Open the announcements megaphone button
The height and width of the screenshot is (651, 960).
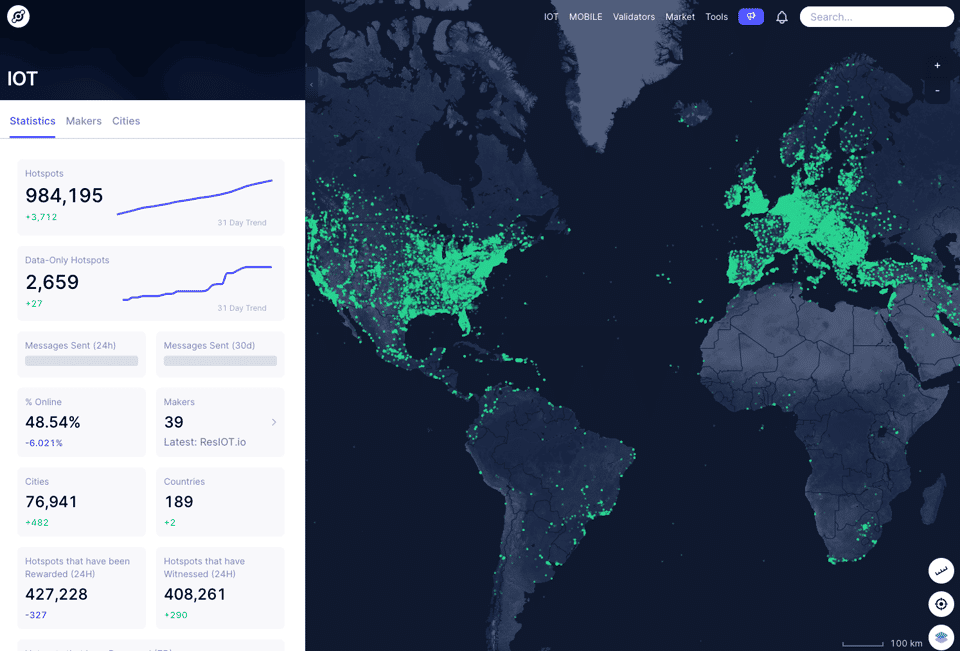tap(751, 17)
